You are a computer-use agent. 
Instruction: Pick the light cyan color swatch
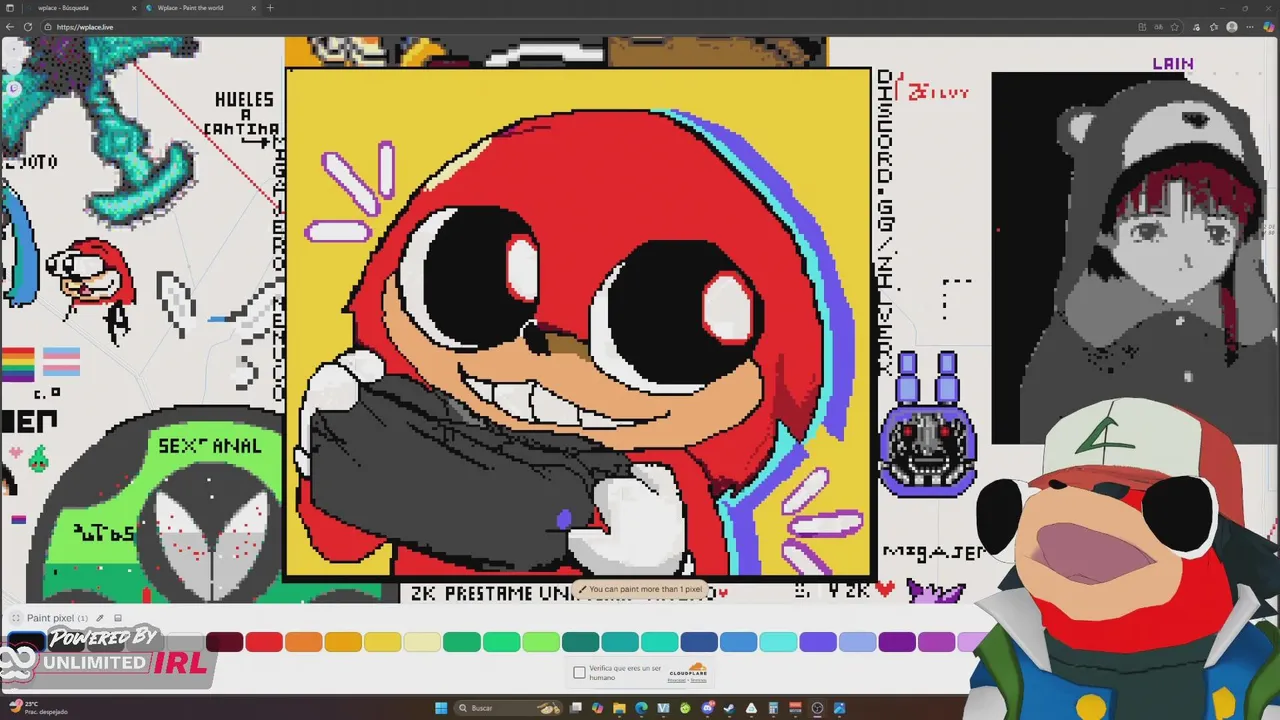778,642
